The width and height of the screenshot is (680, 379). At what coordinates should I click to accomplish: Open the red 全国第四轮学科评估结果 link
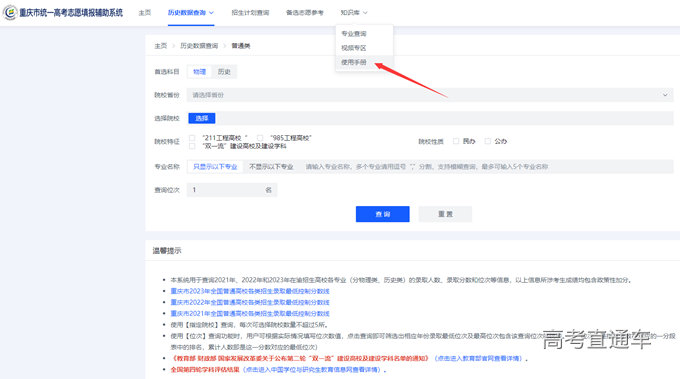[205, 370]
